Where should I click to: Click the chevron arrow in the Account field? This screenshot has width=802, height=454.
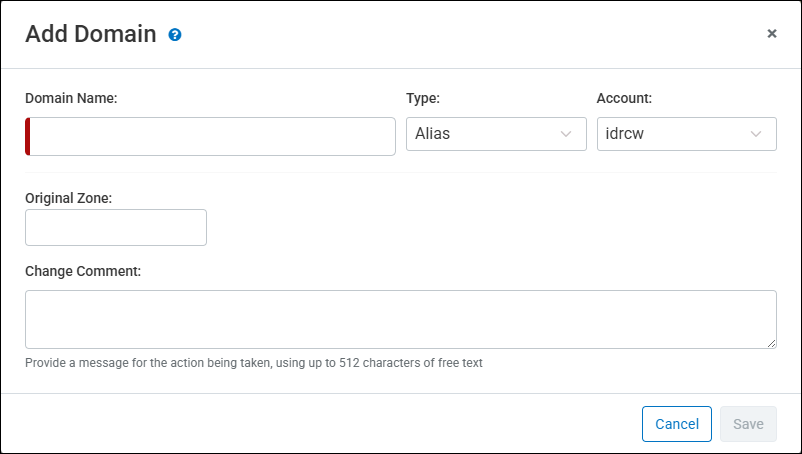pos(756,134)
